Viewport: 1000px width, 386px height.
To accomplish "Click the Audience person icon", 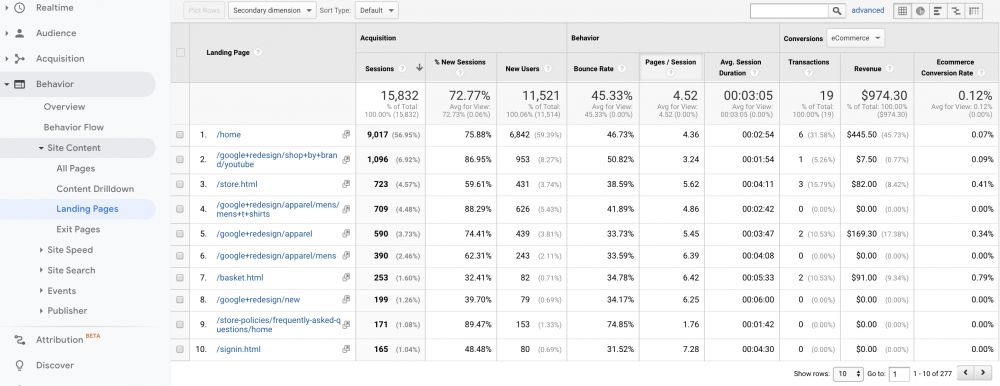I will [20, 33].
